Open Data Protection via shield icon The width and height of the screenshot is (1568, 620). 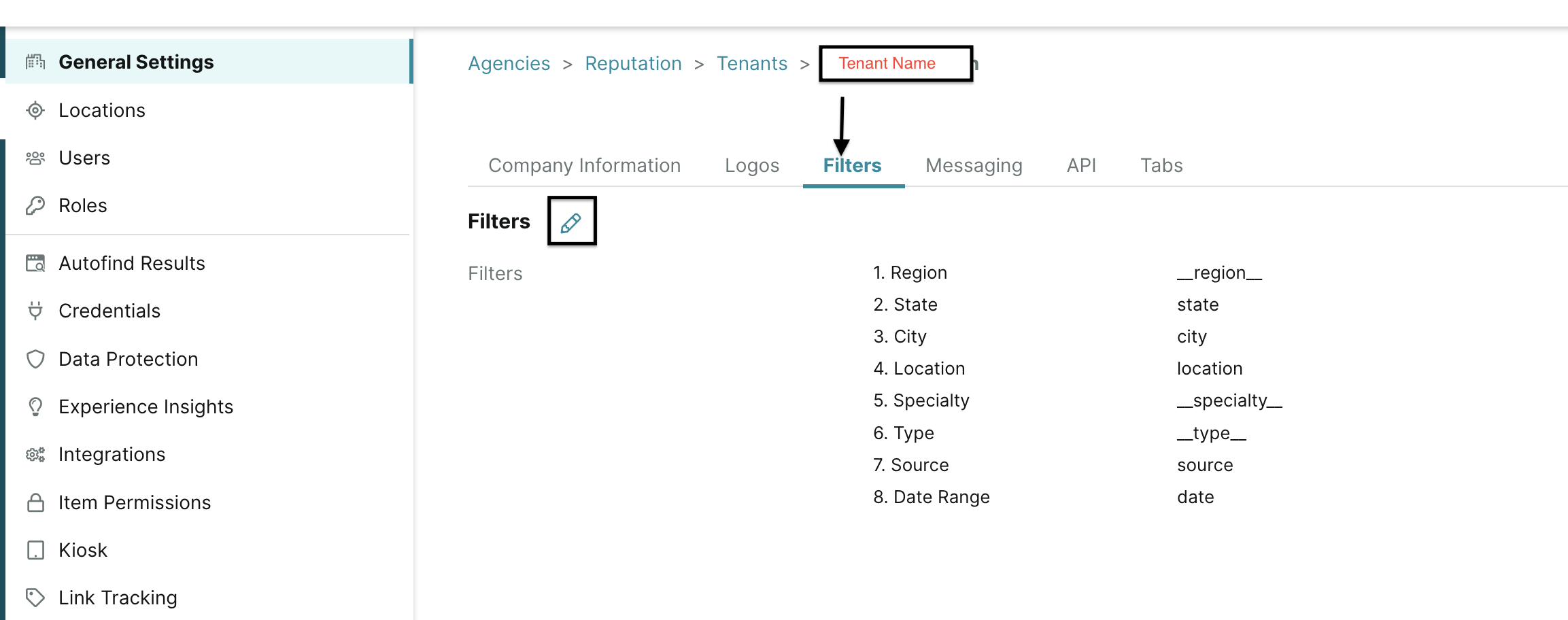click(34, 358)
